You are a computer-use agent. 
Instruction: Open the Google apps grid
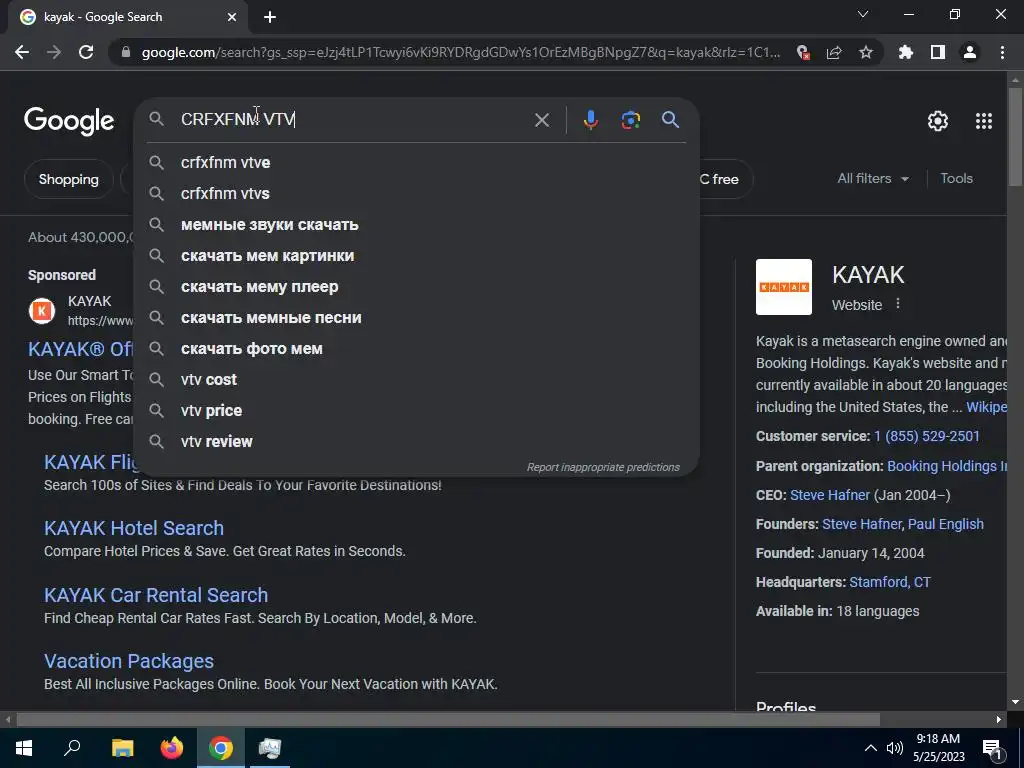point(984,121)
